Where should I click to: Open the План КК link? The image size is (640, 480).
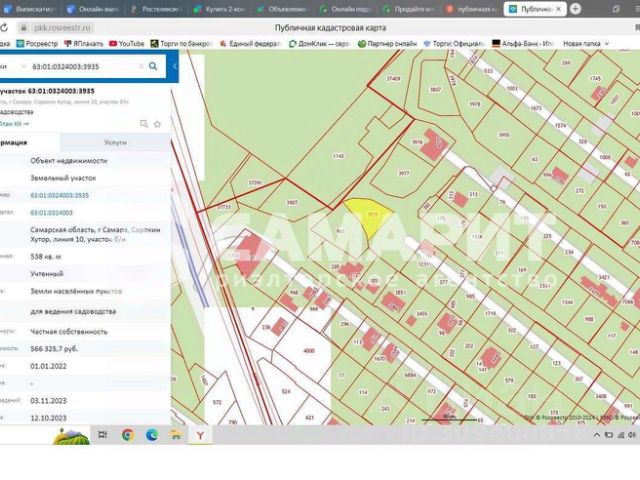[x=15, y=124]
